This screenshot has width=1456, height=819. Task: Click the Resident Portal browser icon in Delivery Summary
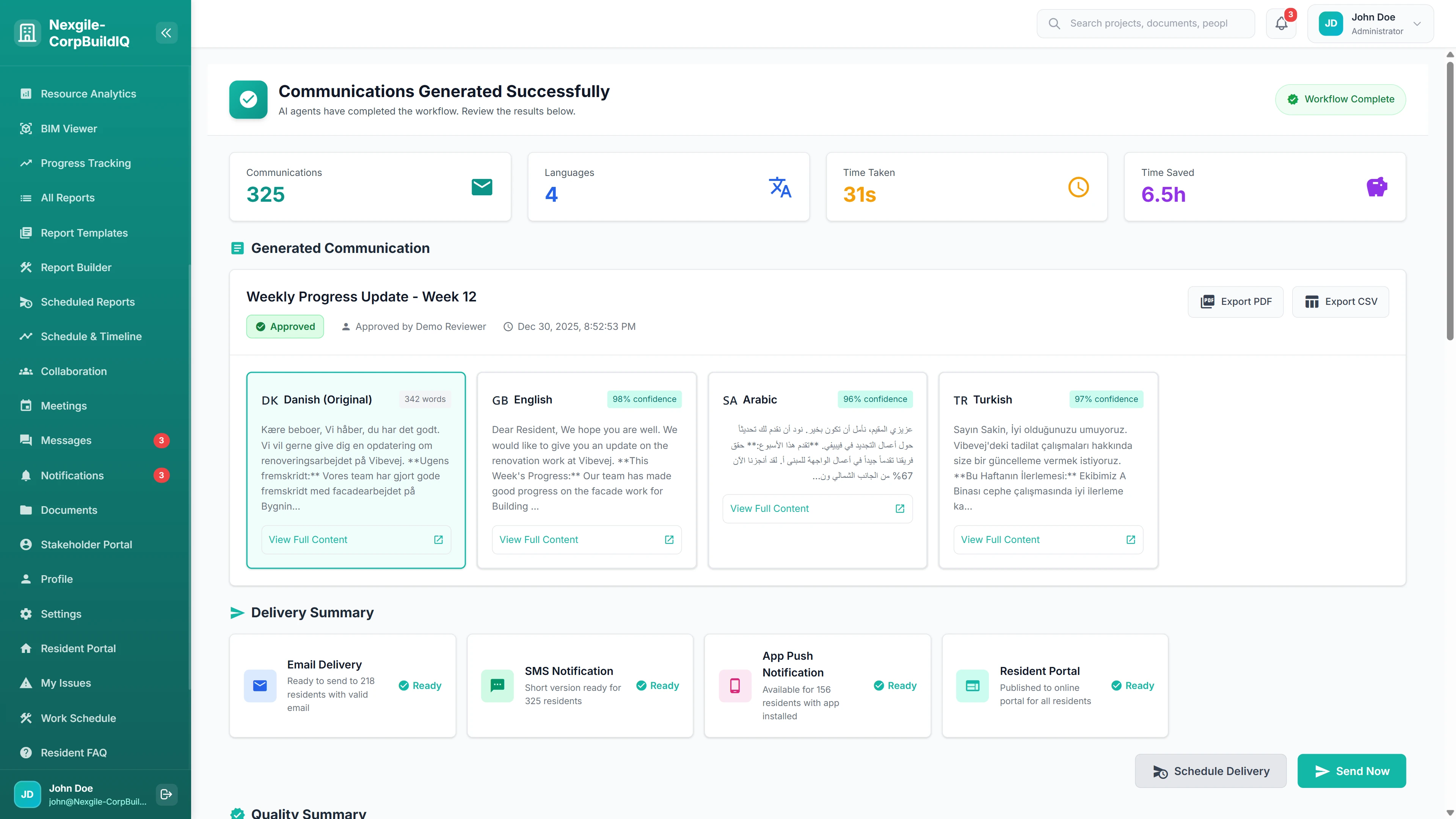[973, 686]
